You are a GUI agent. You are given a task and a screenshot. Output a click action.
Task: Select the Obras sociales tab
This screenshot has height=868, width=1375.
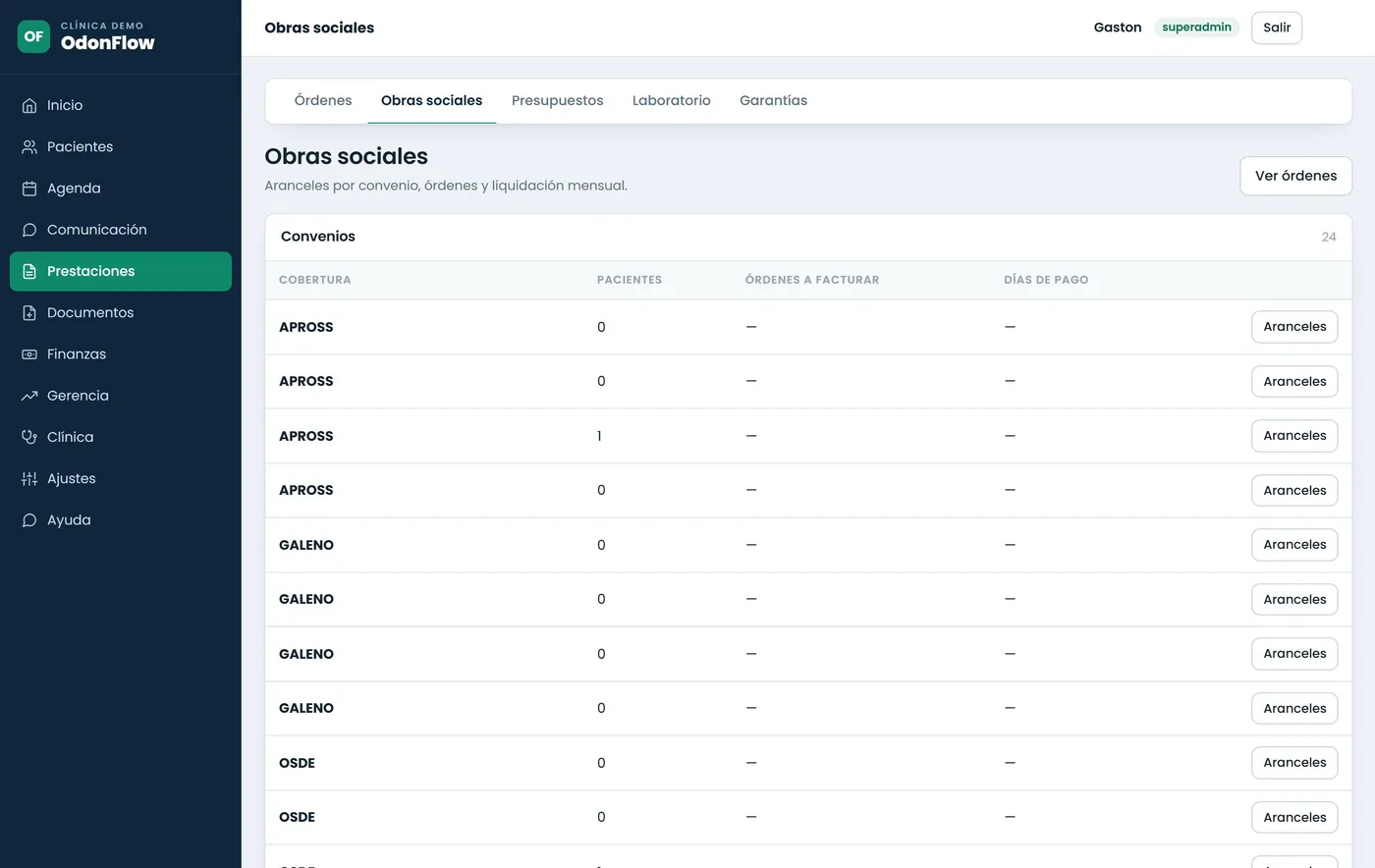click(431, 100)
